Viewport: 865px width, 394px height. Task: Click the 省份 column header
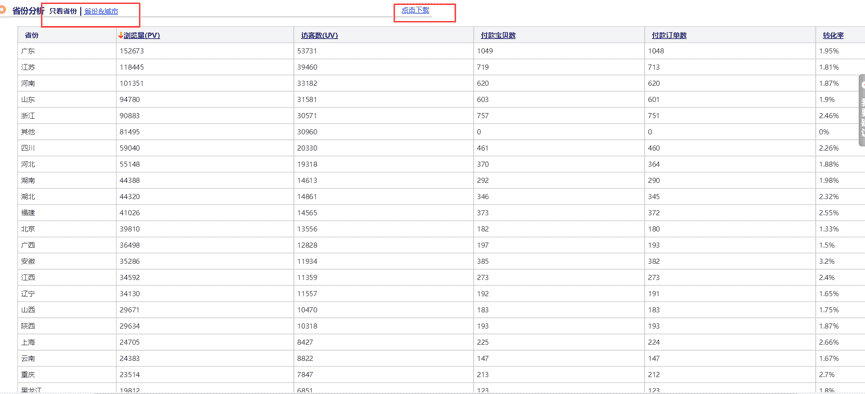click(x=32, y=35)
